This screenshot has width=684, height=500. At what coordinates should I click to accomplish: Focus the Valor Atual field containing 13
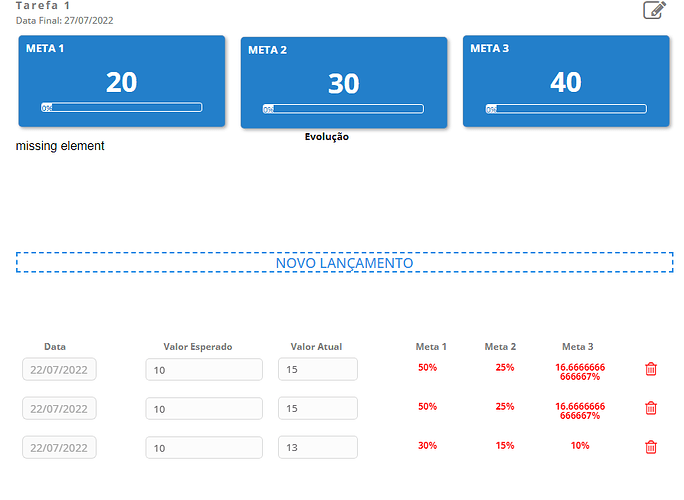[318, 447]
